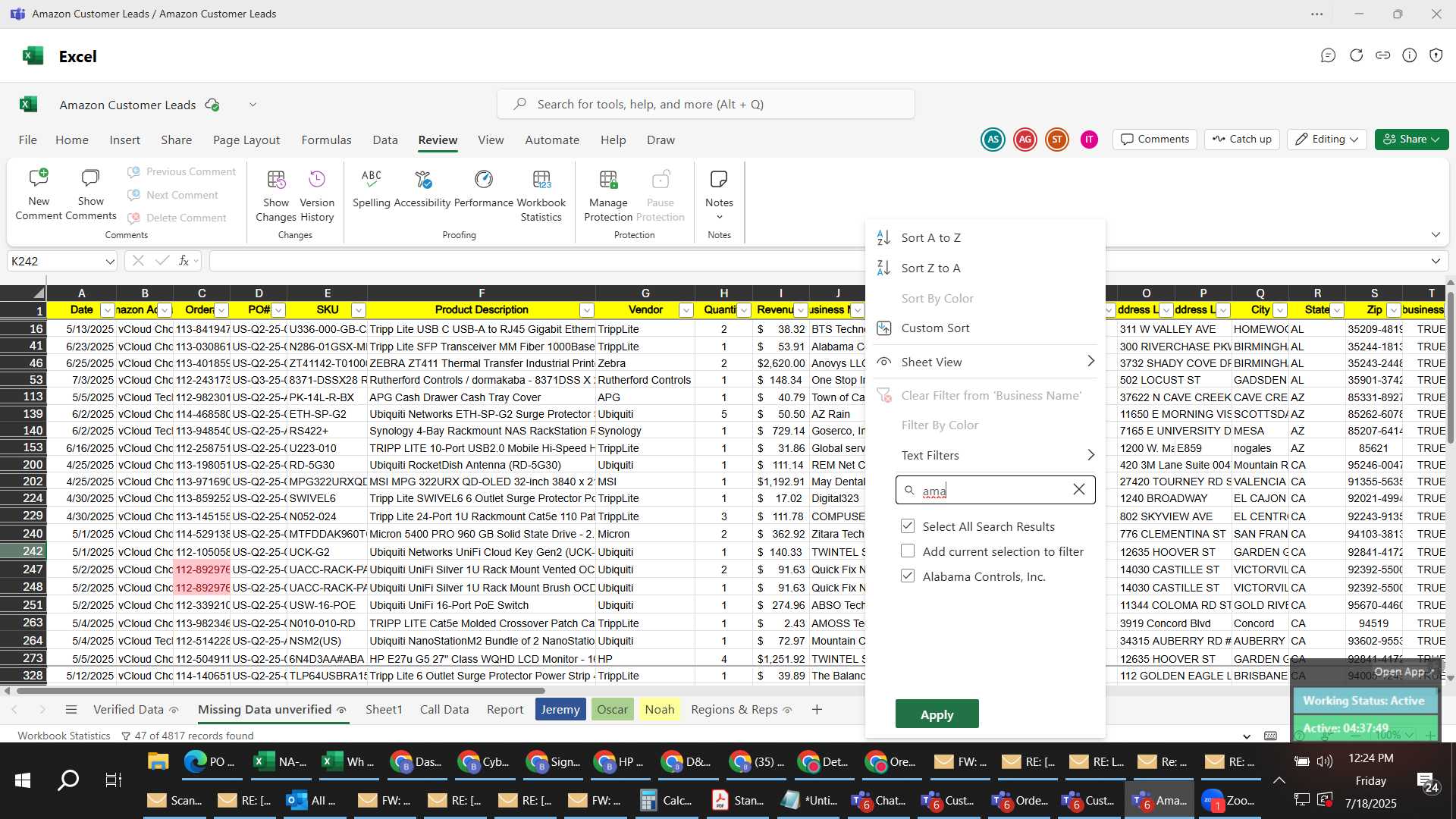Add a new sheet with plus icon
Image resolution: width=1456 pixels, height=819 pixels.
817,710
